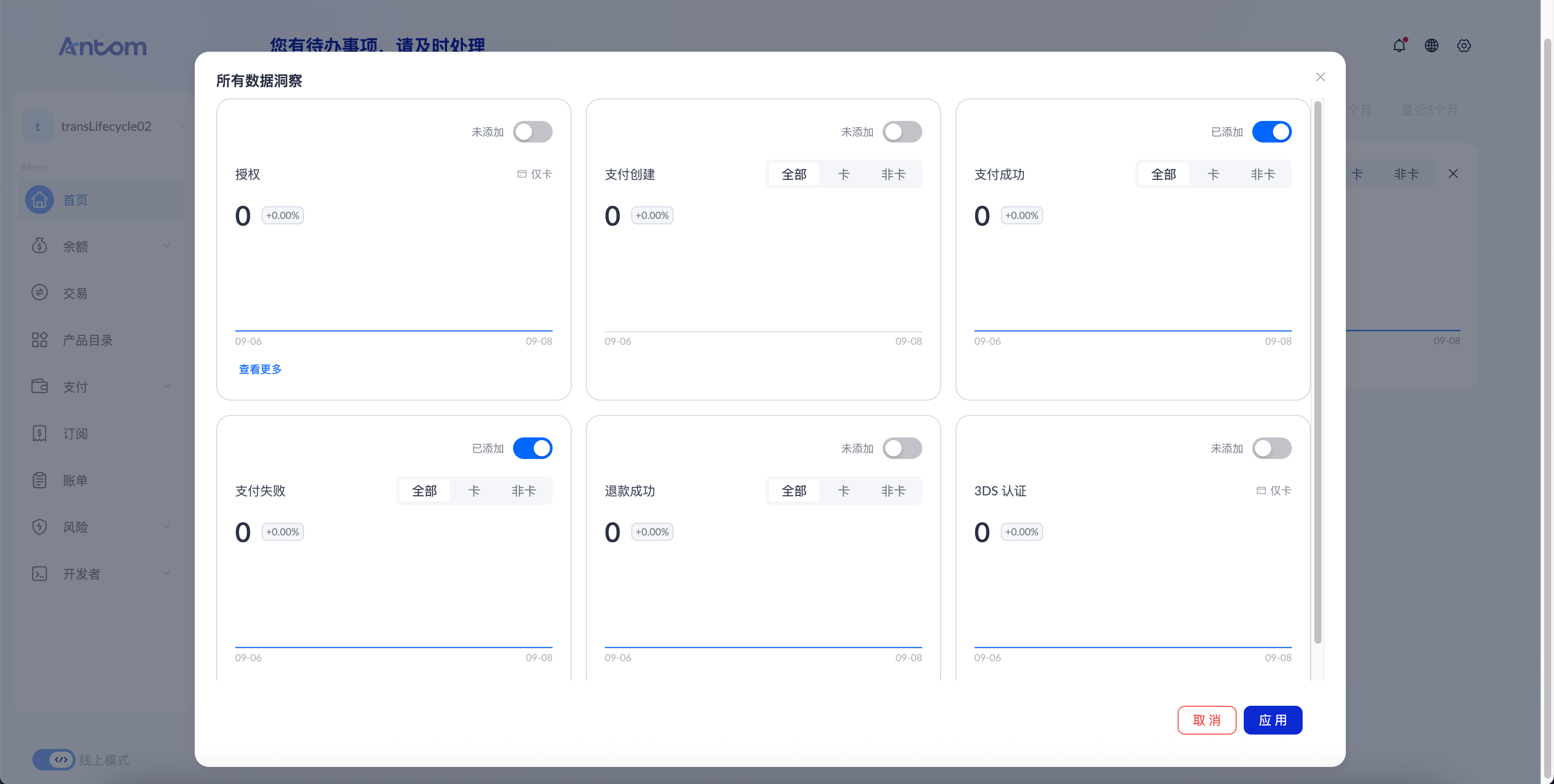Image resolution: width=1554 pixels, height=784 pixels.
Task: Expand the 支付 menu chevron
Action: point(166,386)
